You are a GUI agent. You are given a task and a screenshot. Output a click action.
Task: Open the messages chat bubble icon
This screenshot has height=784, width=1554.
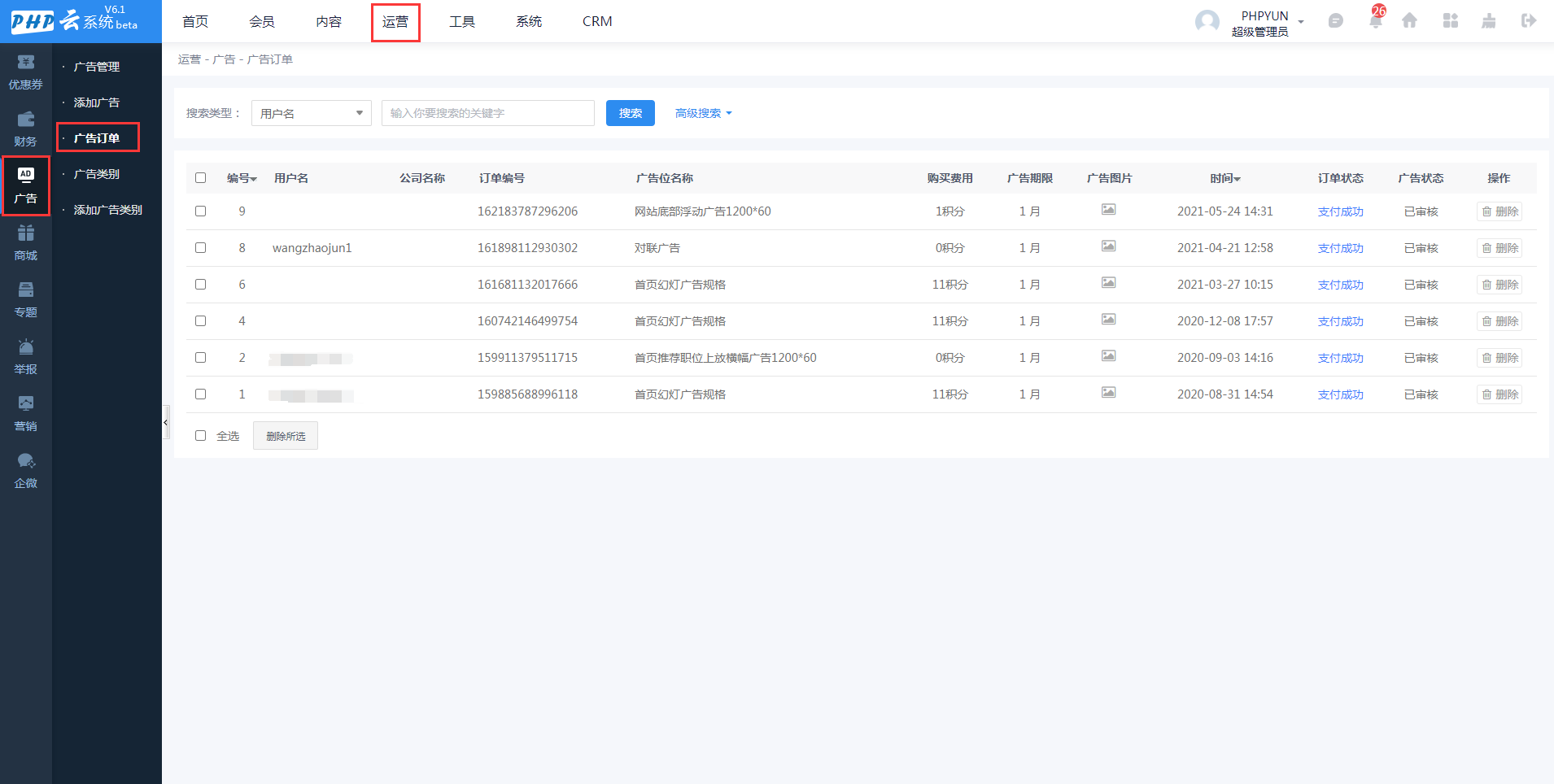tap(1335, 21)
